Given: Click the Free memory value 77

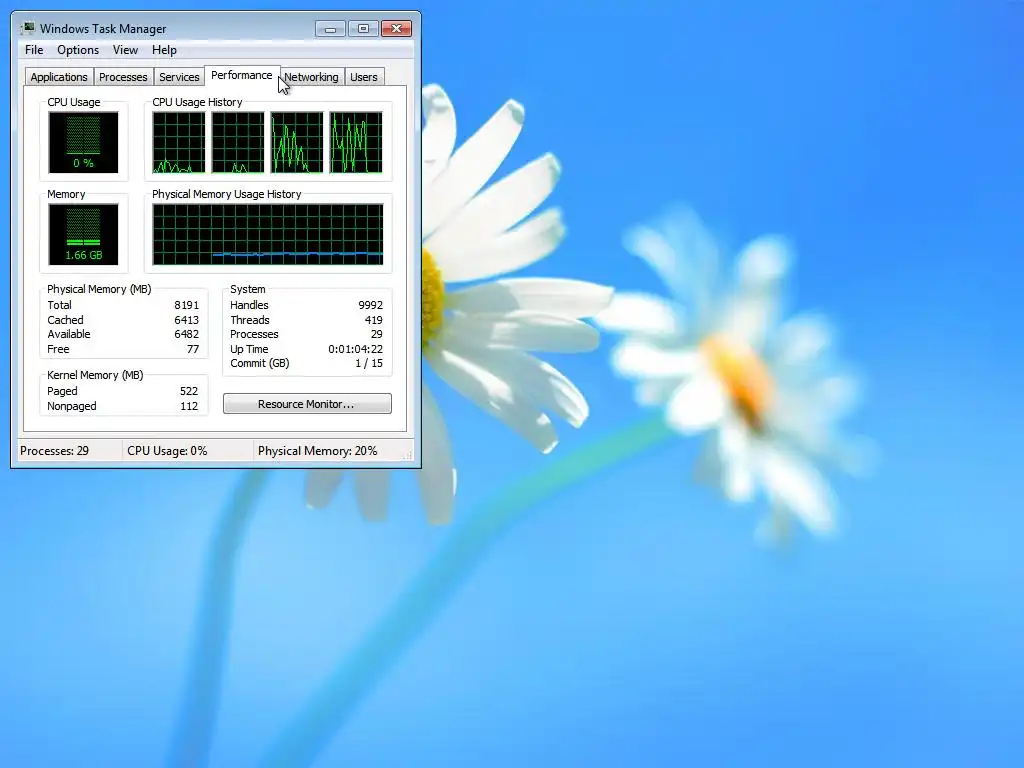Looking at the screenshot, I should (193, 349).
